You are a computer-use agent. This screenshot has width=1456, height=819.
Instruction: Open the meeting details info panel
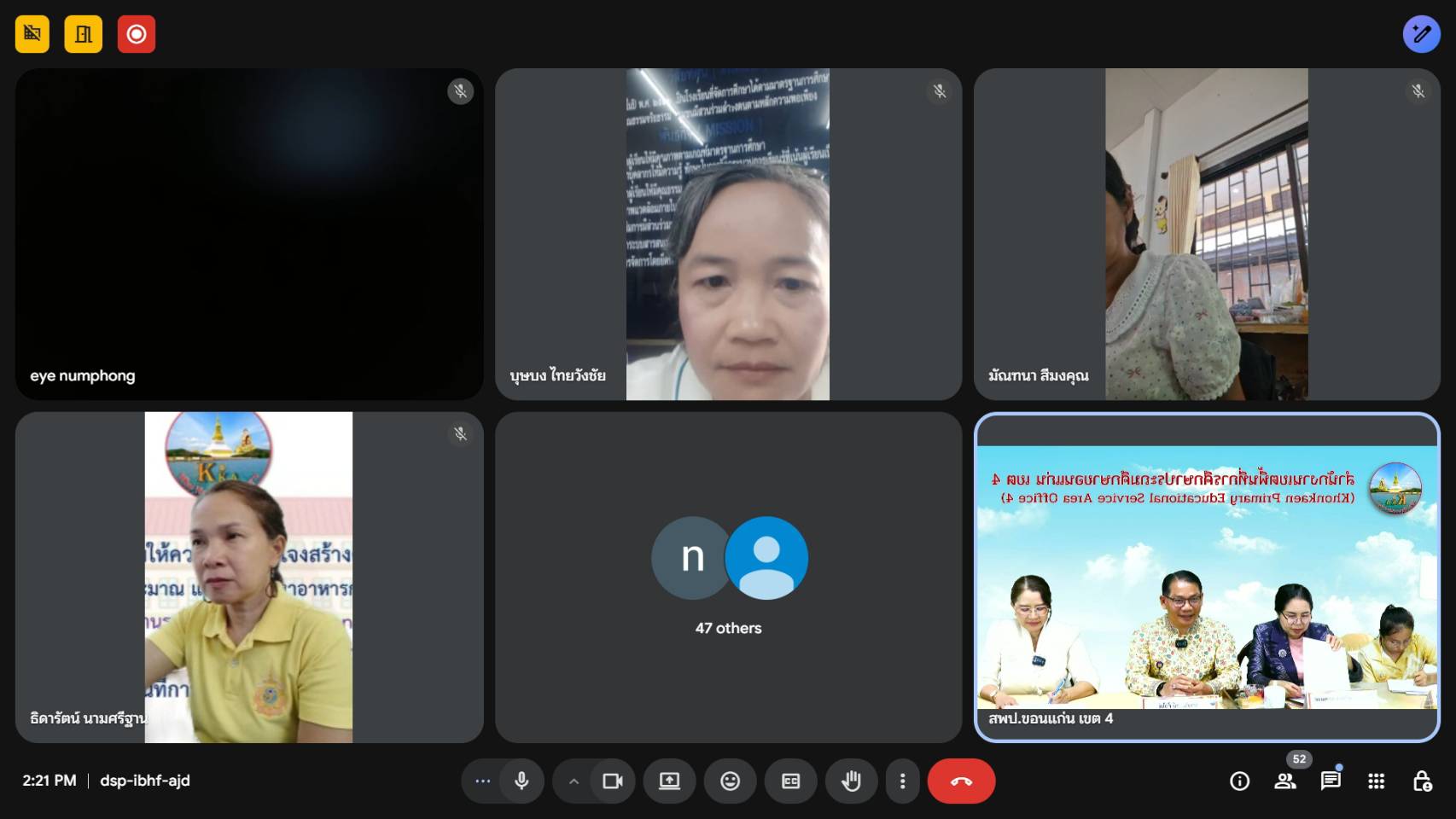pos(1239,781)
